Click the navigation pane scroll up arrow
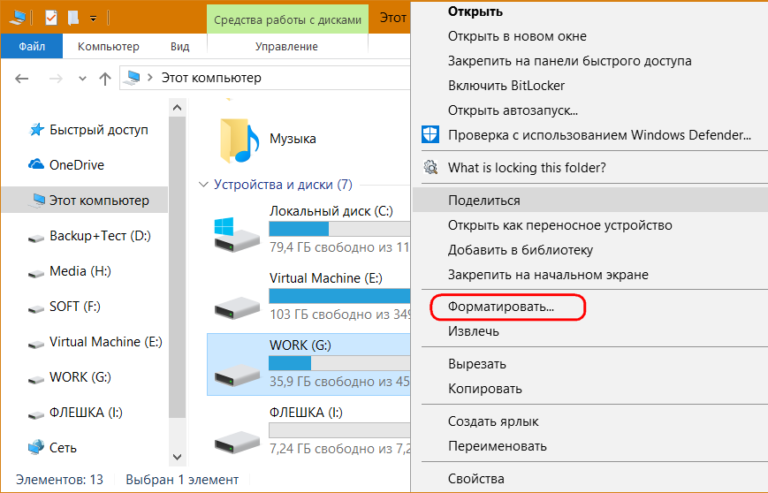This screenshot has width=768, height=493. tap(177, 108)
